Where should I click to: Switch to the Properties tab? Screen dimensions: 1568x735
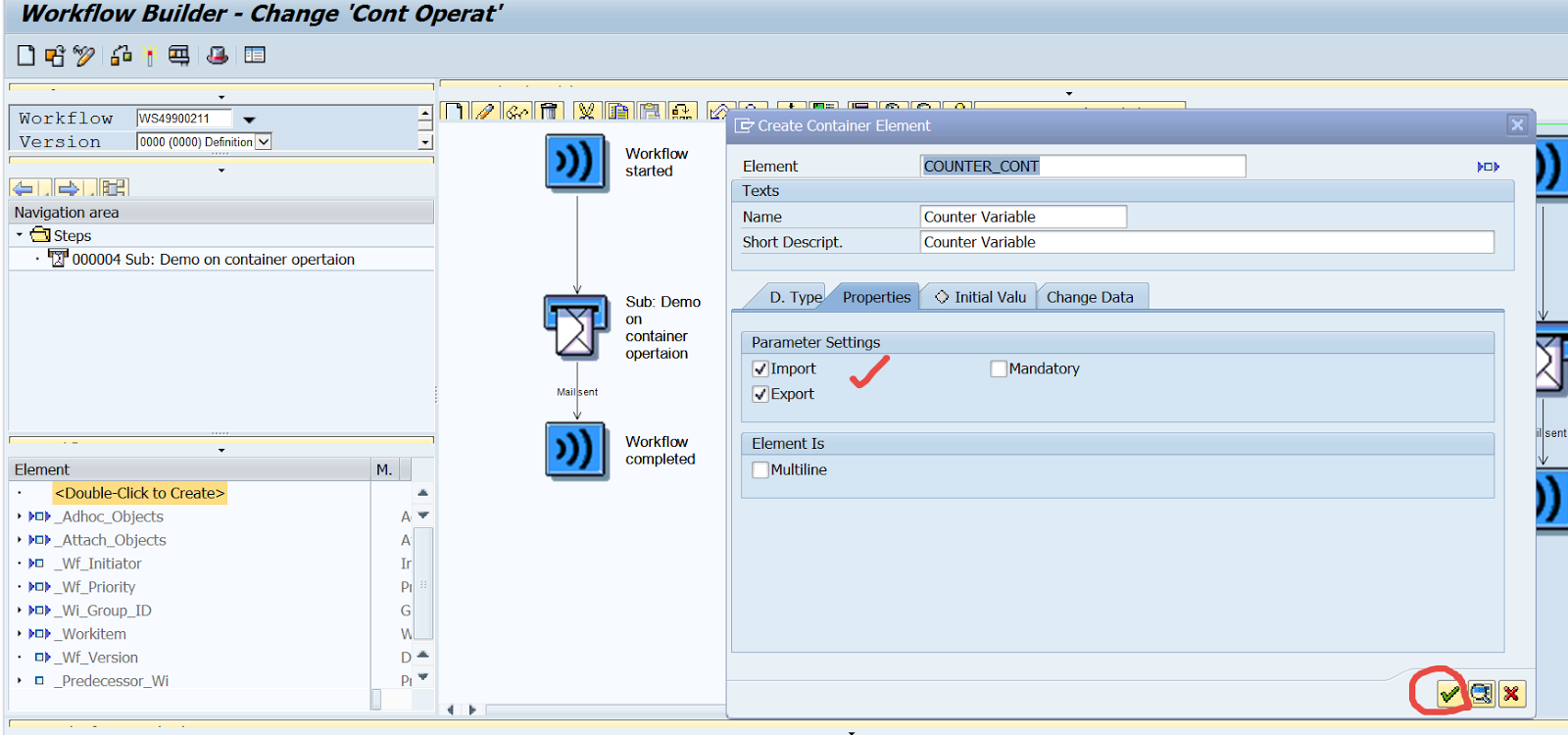(876, 297)
